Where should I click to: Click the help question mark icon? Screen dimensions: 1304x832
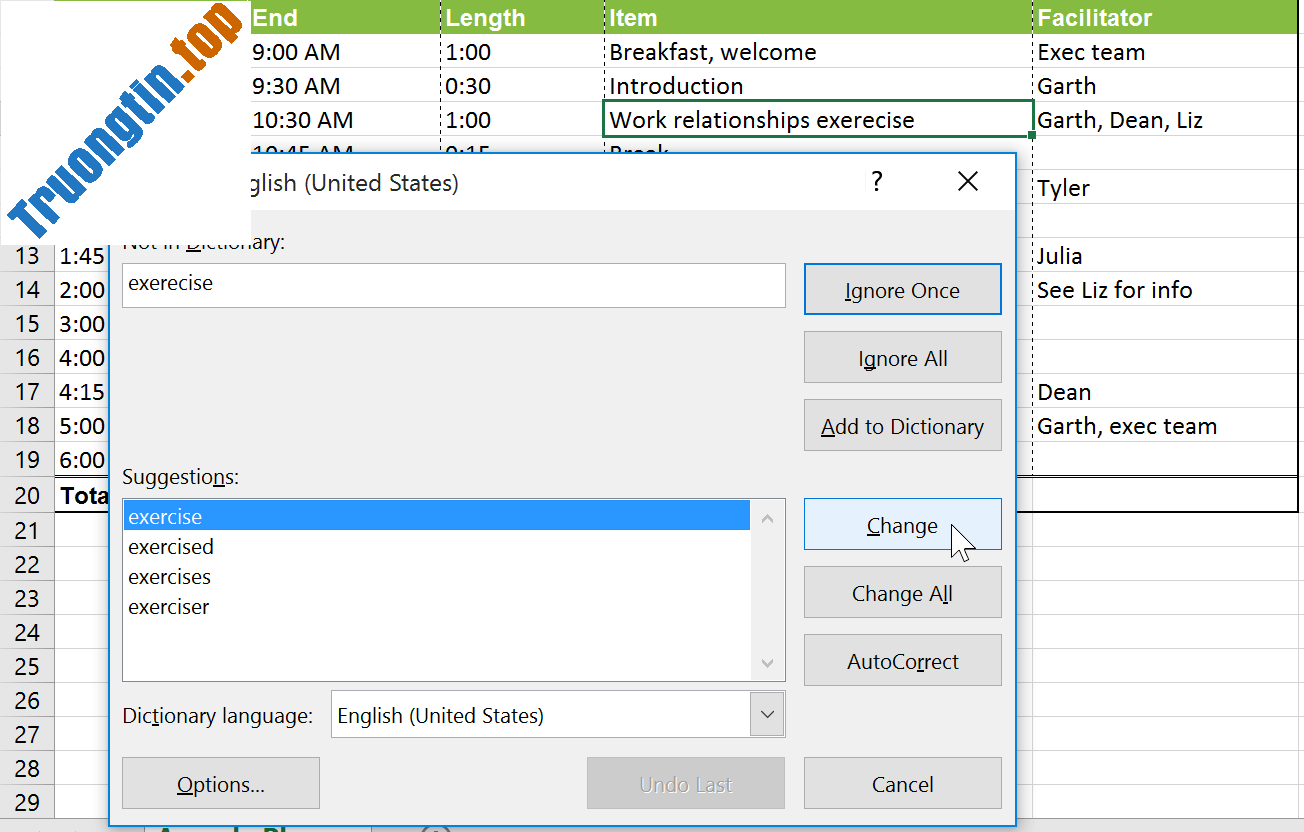[x=876, y=181]
